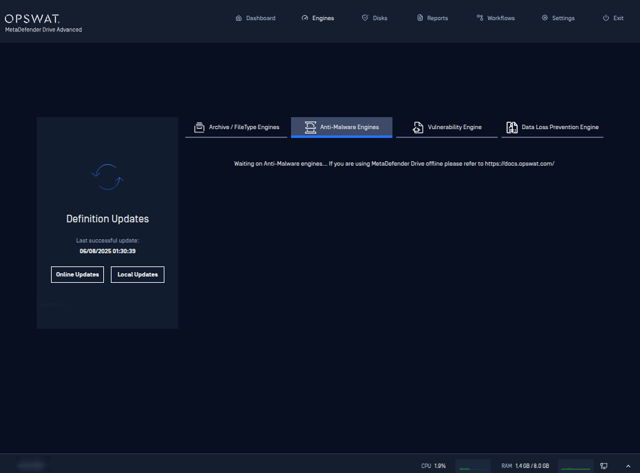
Task: Click the Reports document icon
Action: point(420,18)
